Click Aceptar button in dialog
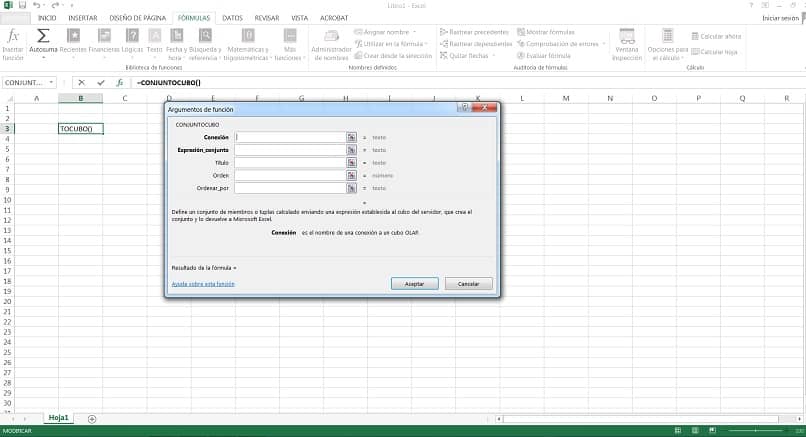This screenshot has height=437, width=806. tap(414, 284)
